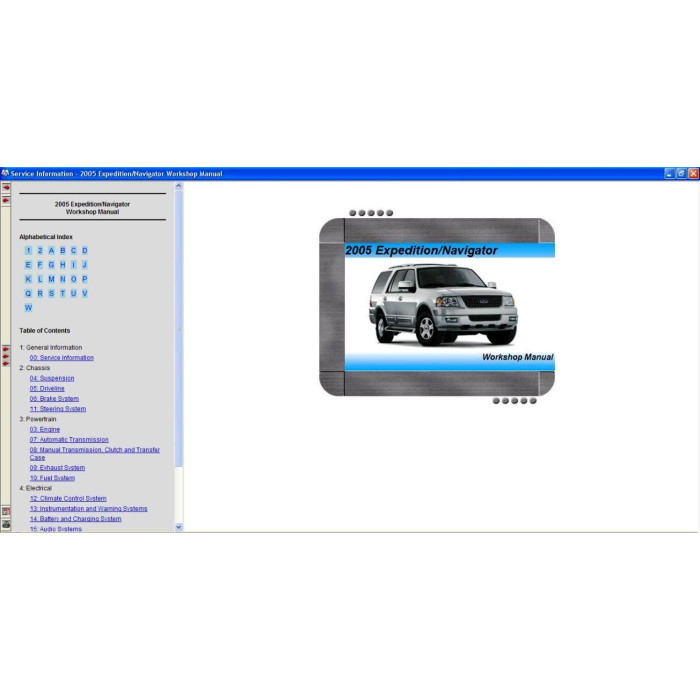This screenshot has height=700, width=700.
Task: Open alphabetical index letter F
Action: point(40,265)
